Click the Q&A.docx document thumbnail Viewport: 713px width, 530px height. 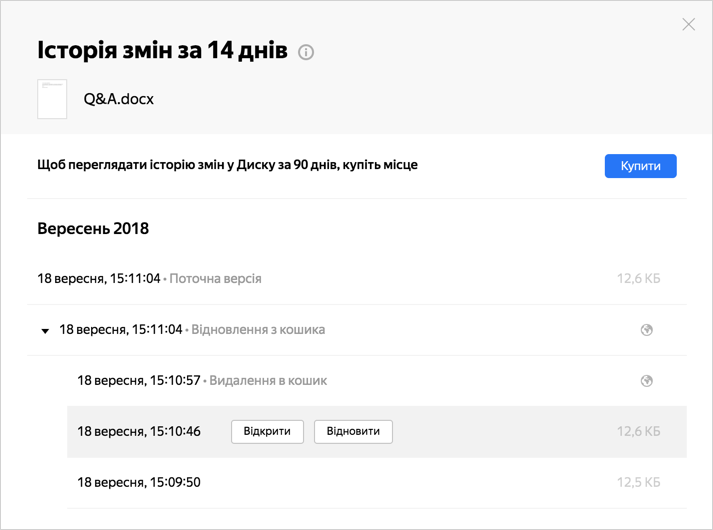52,99
